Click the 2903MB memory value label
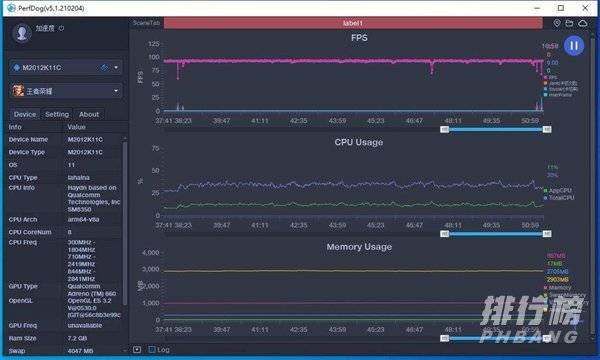Screen dimensions: 600x360 [x=558, y=280]
